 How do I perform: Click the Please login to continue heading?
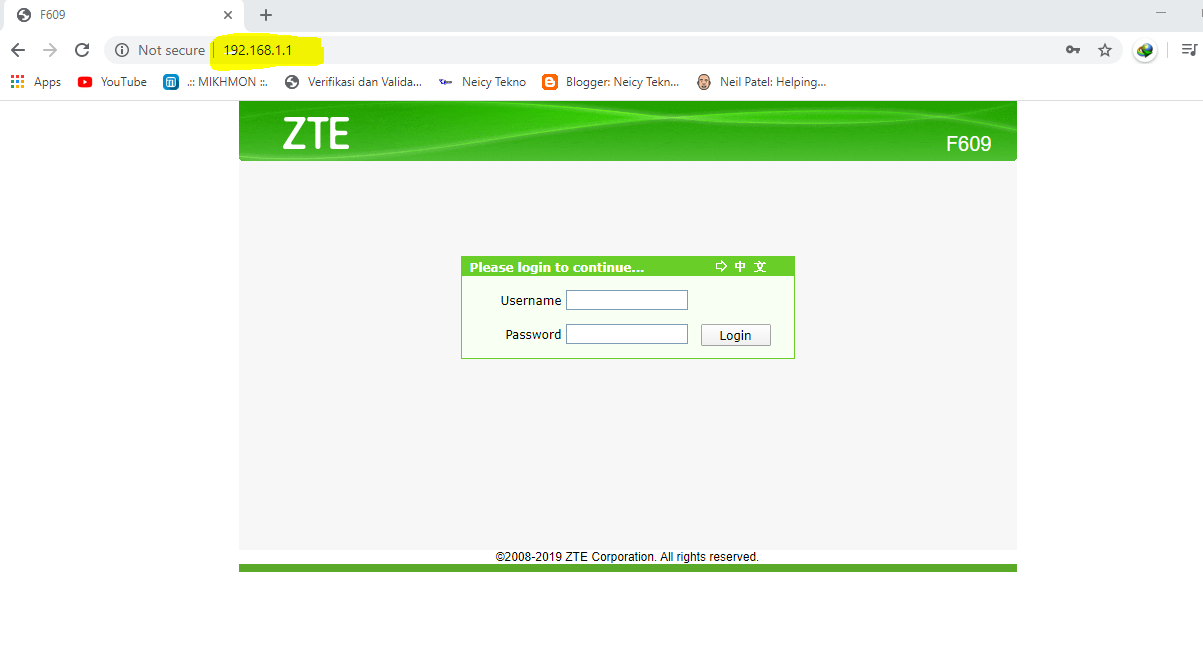pyautogui.click(x=557, y=267)
